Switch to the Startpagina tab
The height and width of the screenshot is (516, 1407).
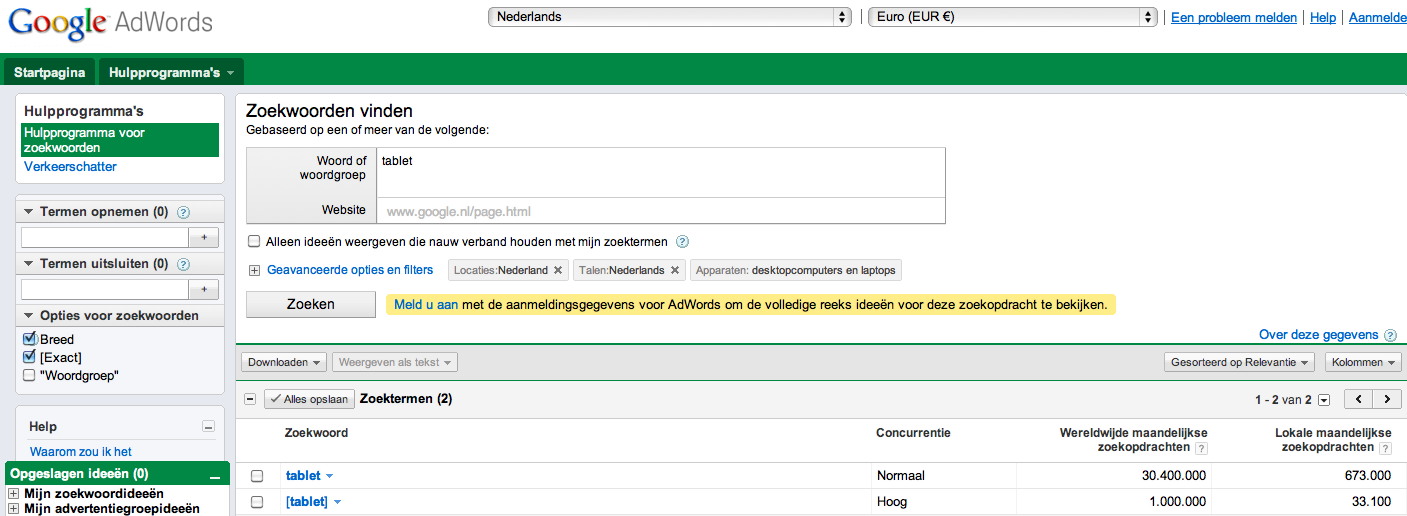tap(49, 73)
